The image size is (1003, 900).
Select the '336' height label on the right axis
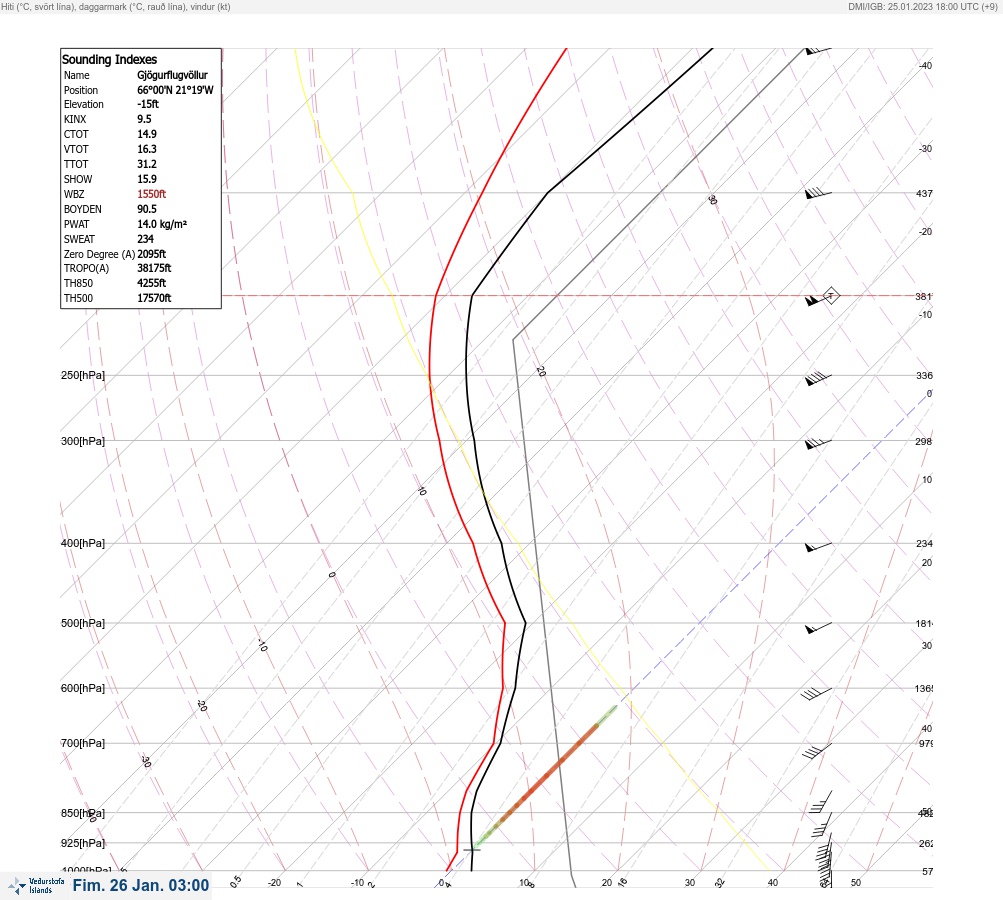pos(924,375)
